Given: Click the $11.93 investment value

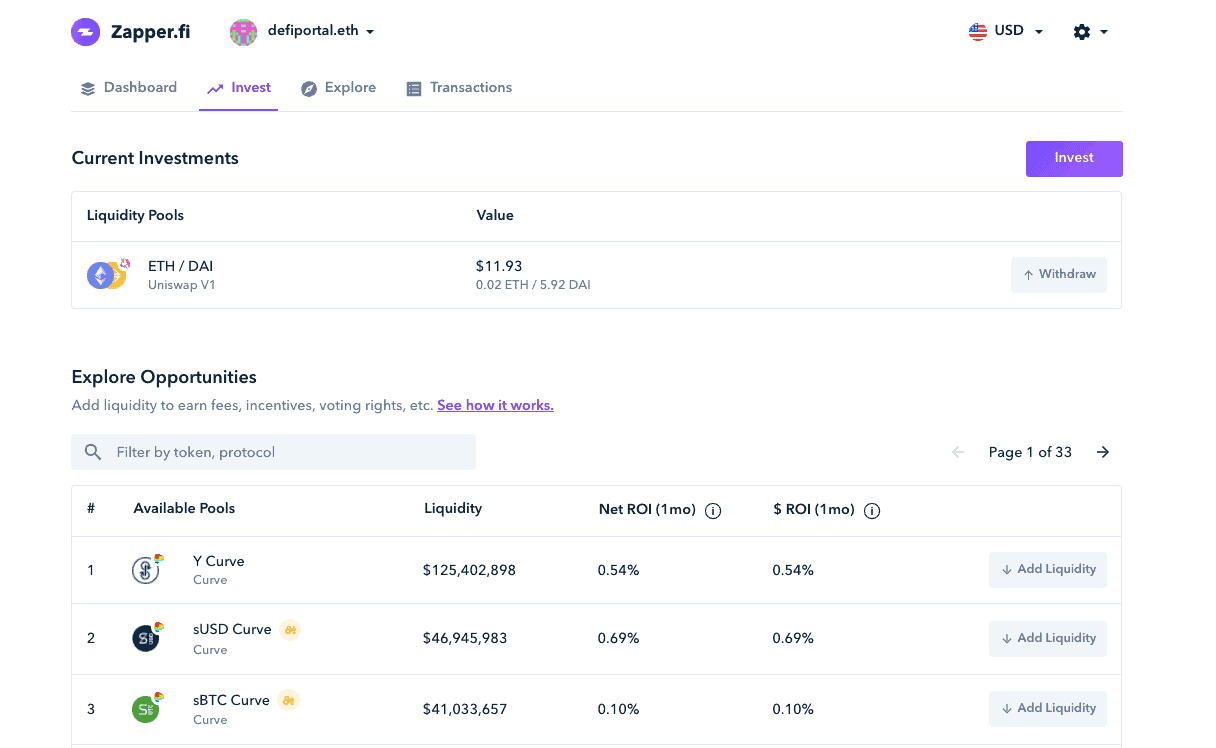Looking at the screenshot, I should (499, 266).
